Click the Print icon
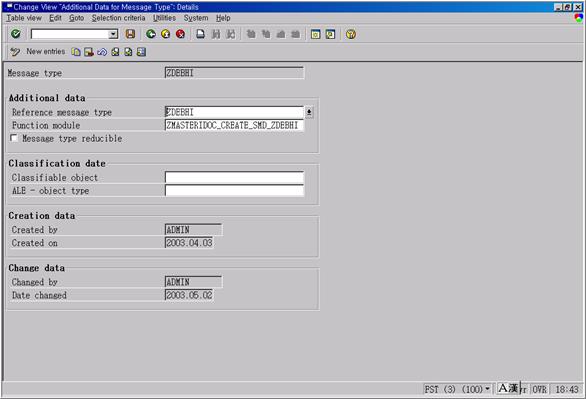 (201, 34)
